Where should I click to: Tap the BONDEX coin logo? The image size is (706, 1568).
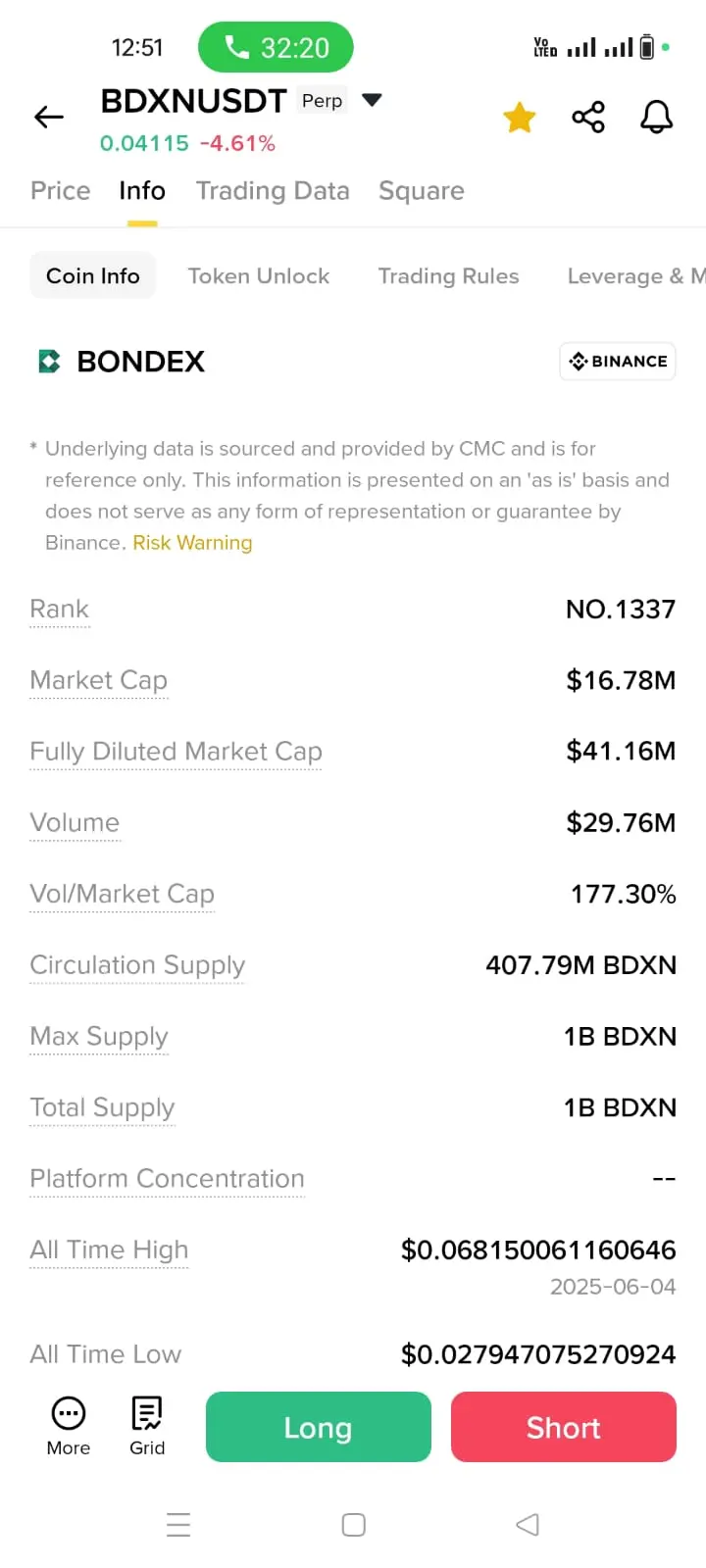(49, 362)
